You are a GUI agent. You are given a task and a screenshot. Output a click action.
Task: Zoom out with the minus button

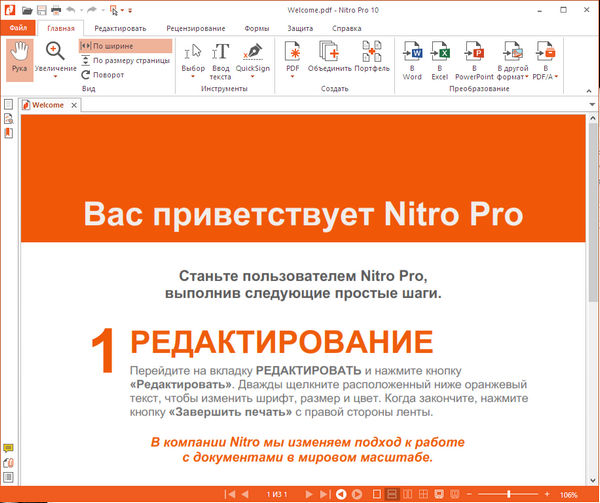click(470, 494)
